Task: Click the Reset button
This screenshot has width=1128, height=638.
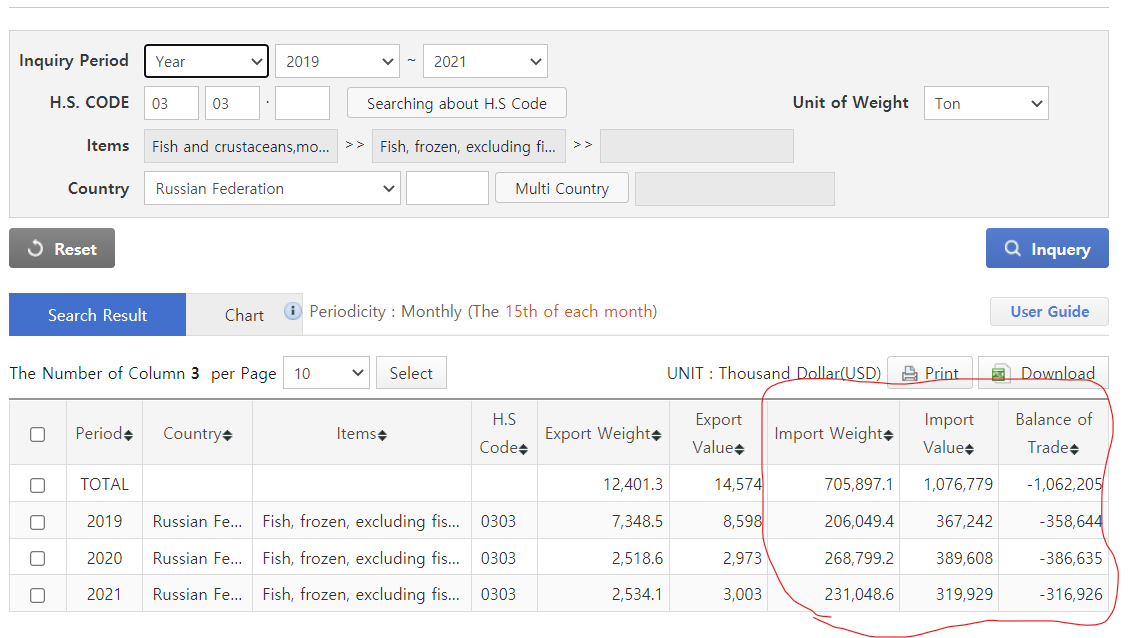Action: point(62,249)
